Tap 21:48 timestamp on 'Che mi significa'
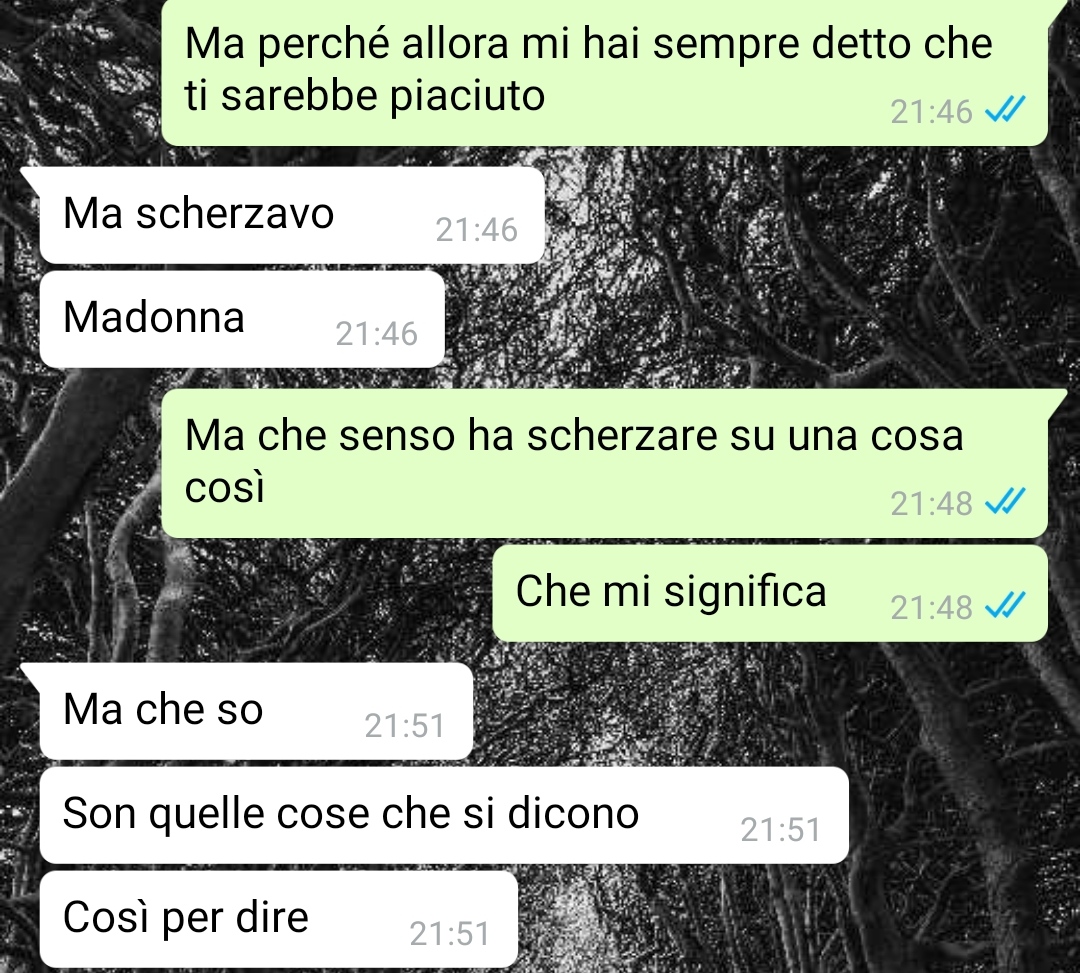 tap(931, 608)
